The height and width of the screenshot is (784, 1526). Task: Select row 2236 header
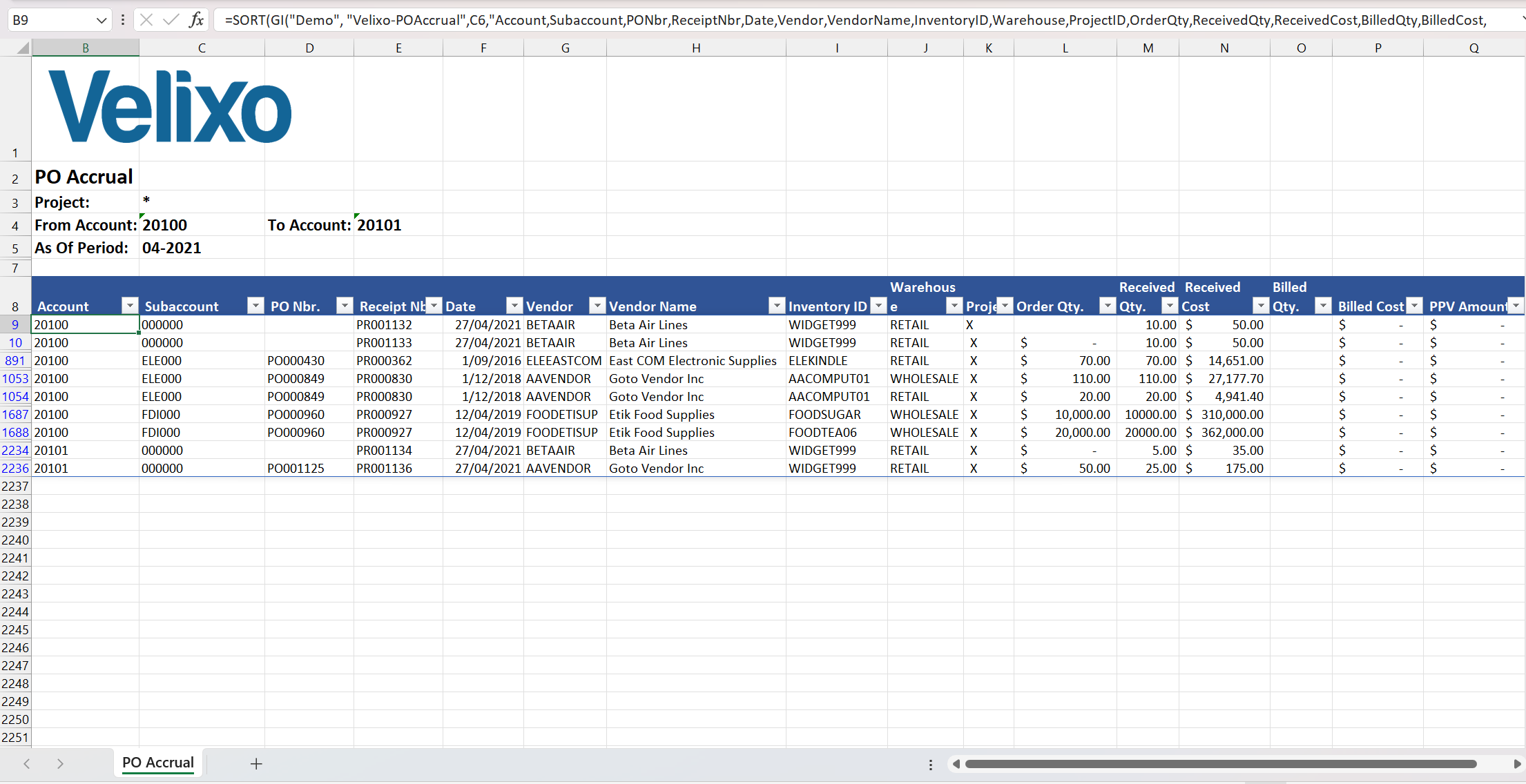tap(15, 468)
